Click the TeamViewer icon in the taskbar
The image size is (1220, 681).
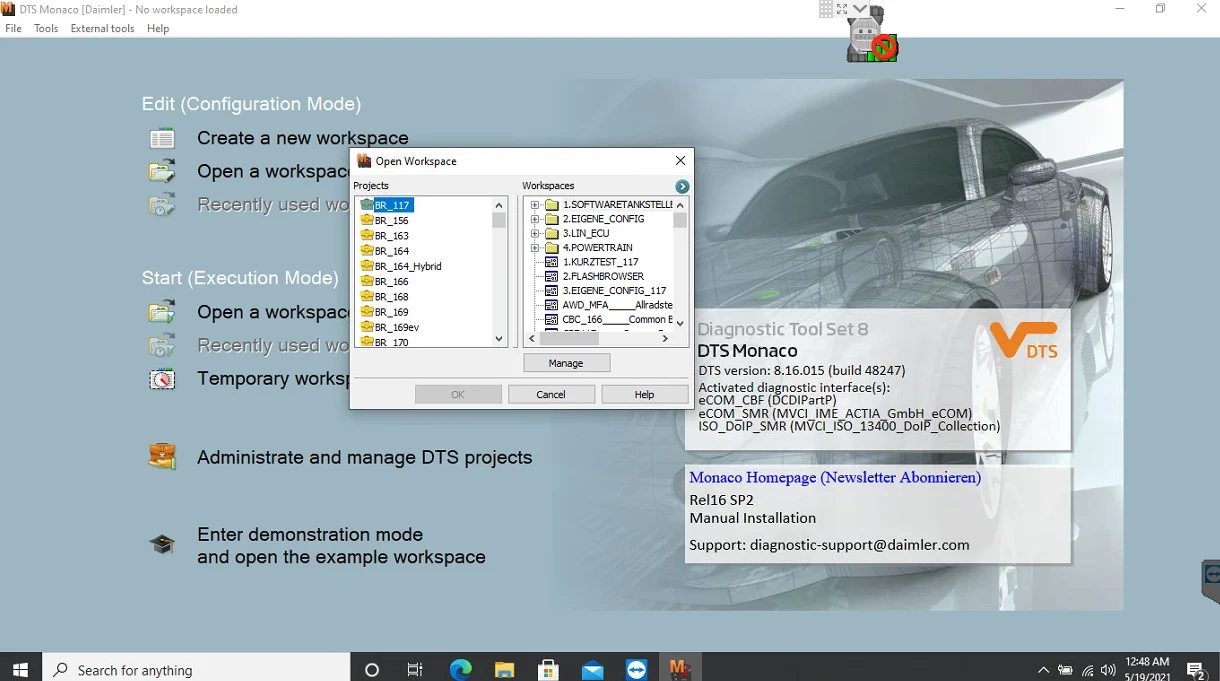click(637, 670)
